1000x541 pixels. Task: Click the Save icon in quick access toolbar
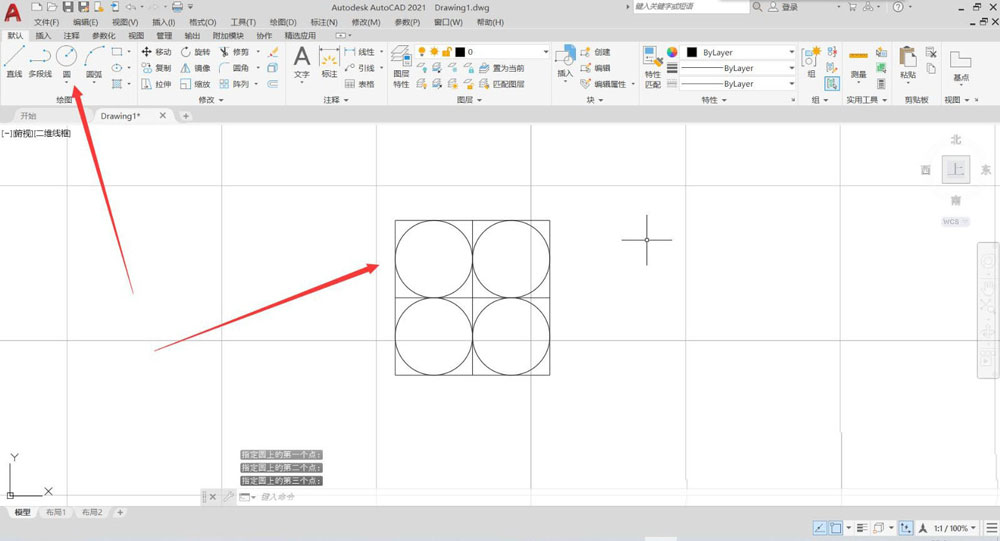(x=68, y=7)
